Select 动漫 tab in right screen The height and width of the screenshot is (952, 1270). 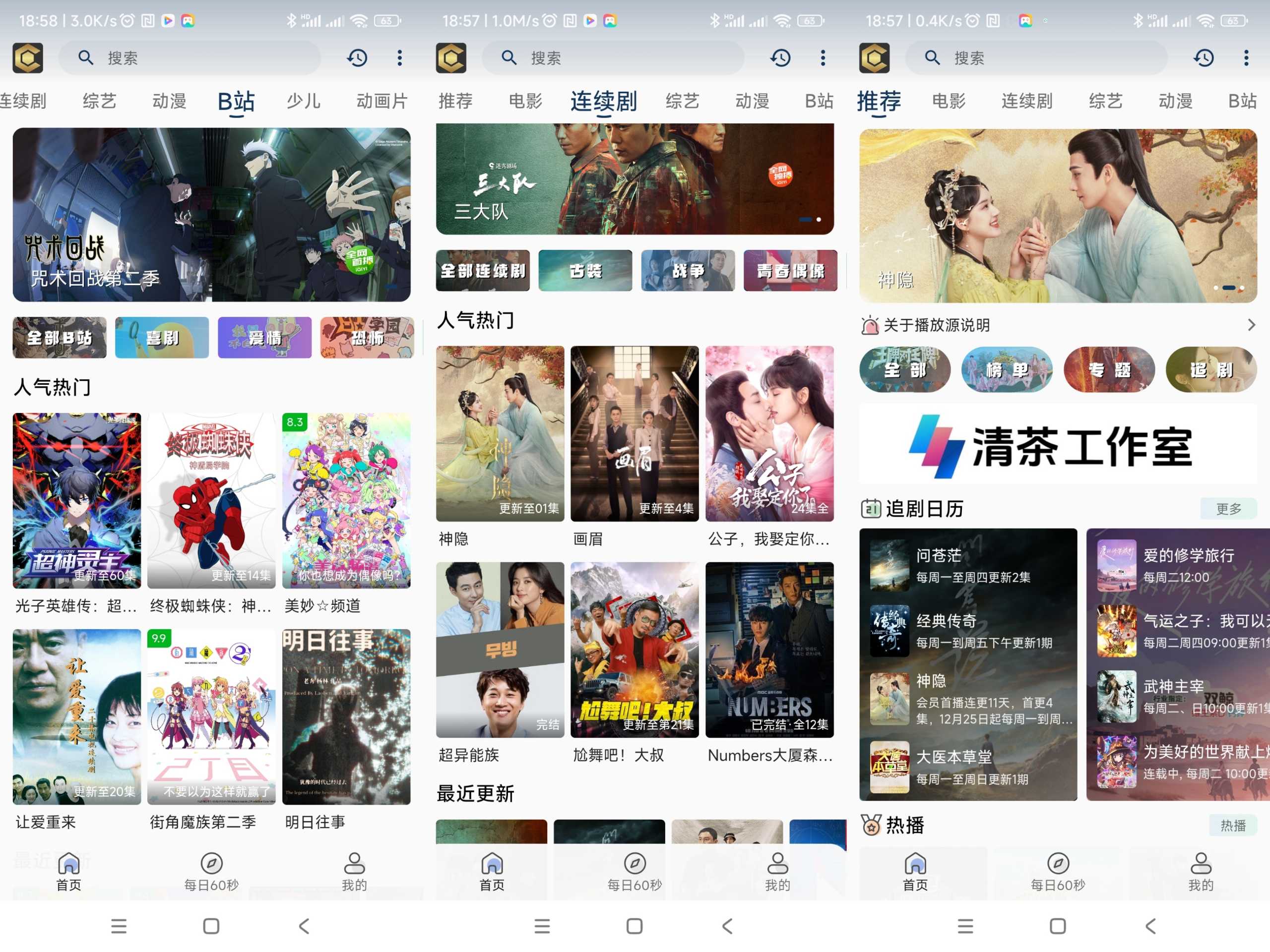click(1175, 102)
